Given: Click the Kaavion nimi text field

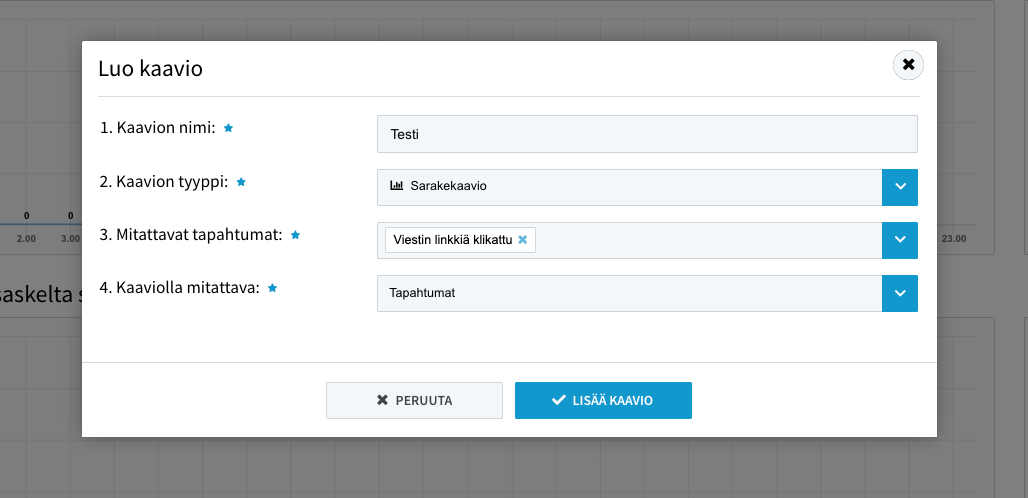Looking at the screenshot, I should 647,134.
